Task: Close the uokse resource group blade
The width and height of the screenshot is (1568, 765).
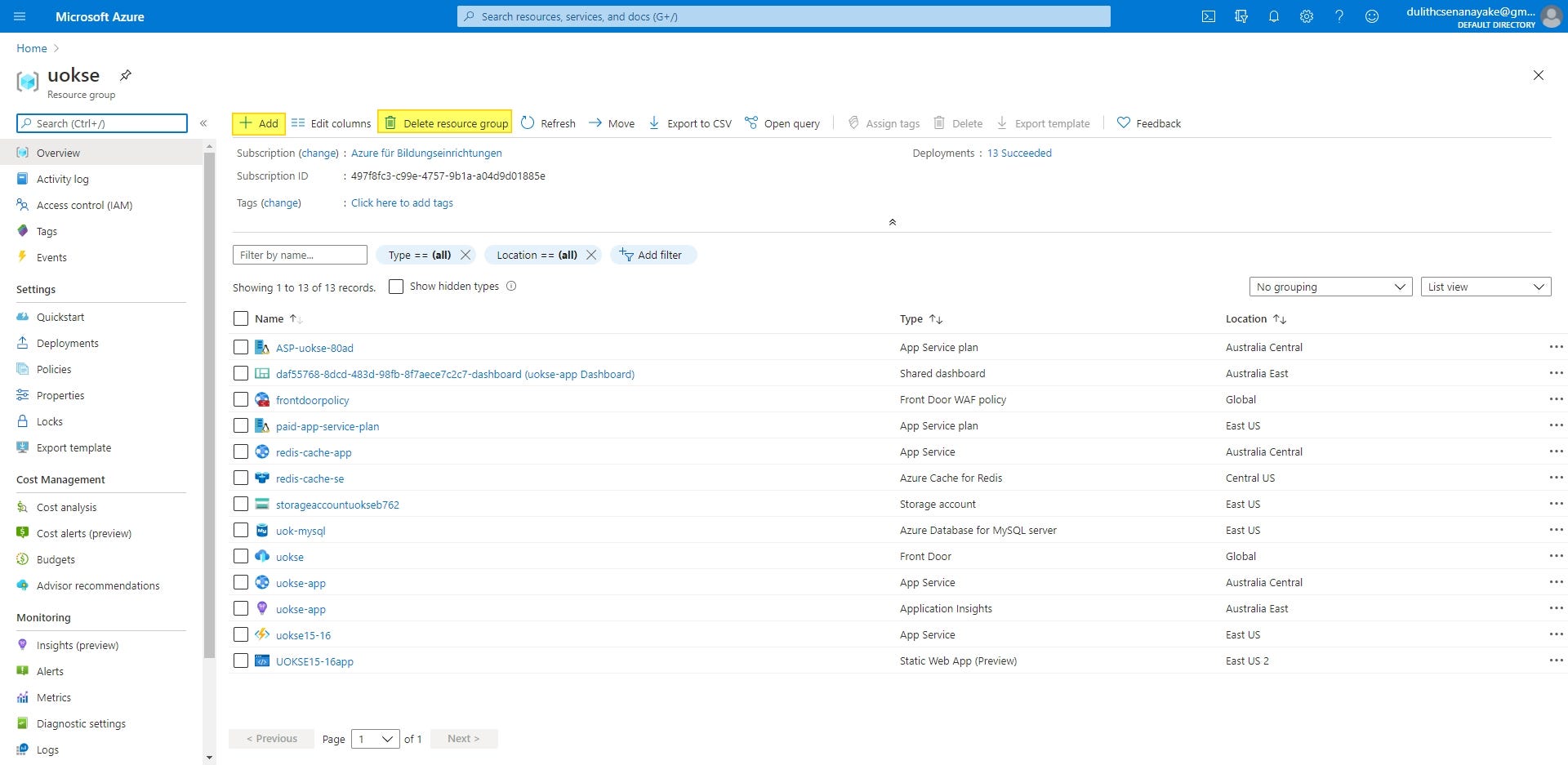Action: coord(1539,75)
